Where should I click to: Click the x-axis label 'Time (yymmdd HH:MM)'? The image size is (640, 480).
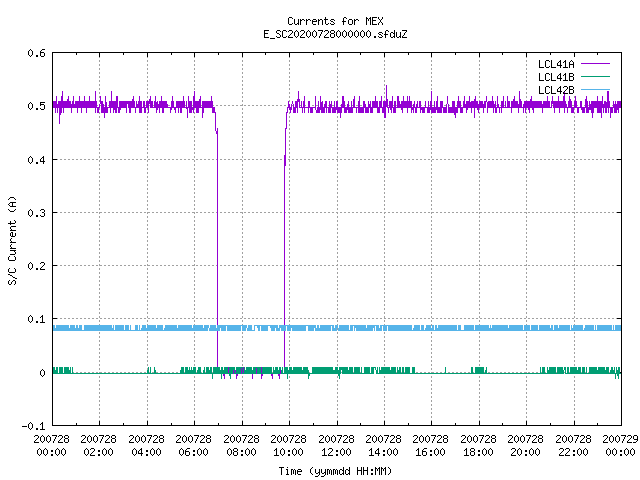pos(335,471)
